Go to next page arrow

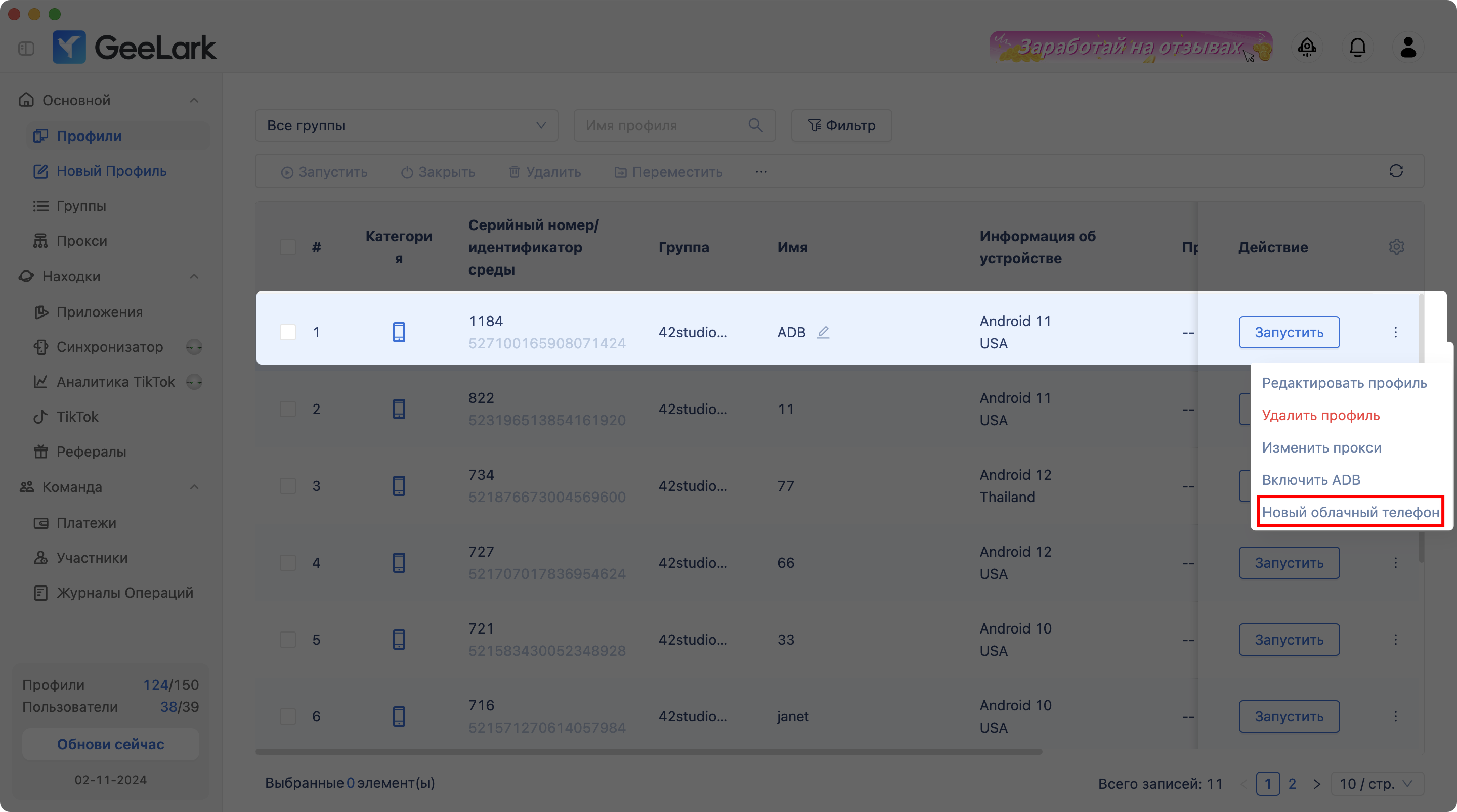click(x=1317, y=784)
